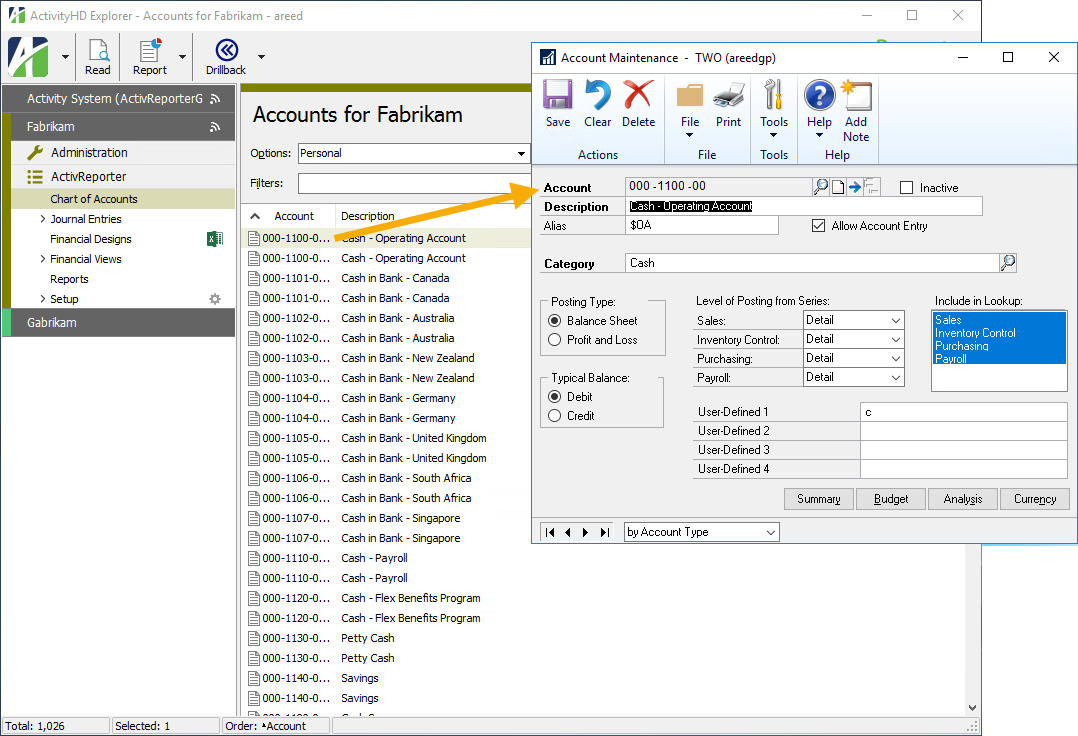The height and width of the screenshot is (736, 1078).
Task: Click the feed icon on Fabrikam header
Action: coord(215,126)
